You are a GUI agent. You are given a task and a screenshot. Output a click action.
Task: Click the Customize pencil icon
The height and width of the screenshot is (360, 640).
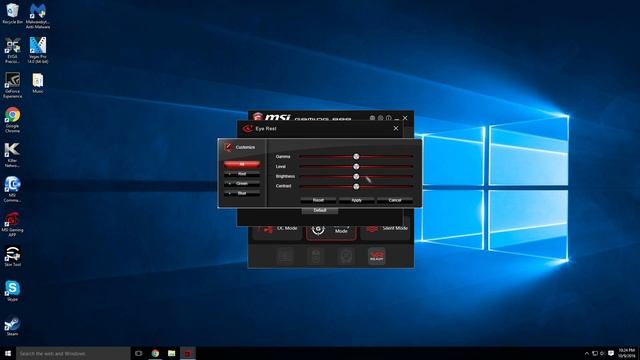point(228,147)
